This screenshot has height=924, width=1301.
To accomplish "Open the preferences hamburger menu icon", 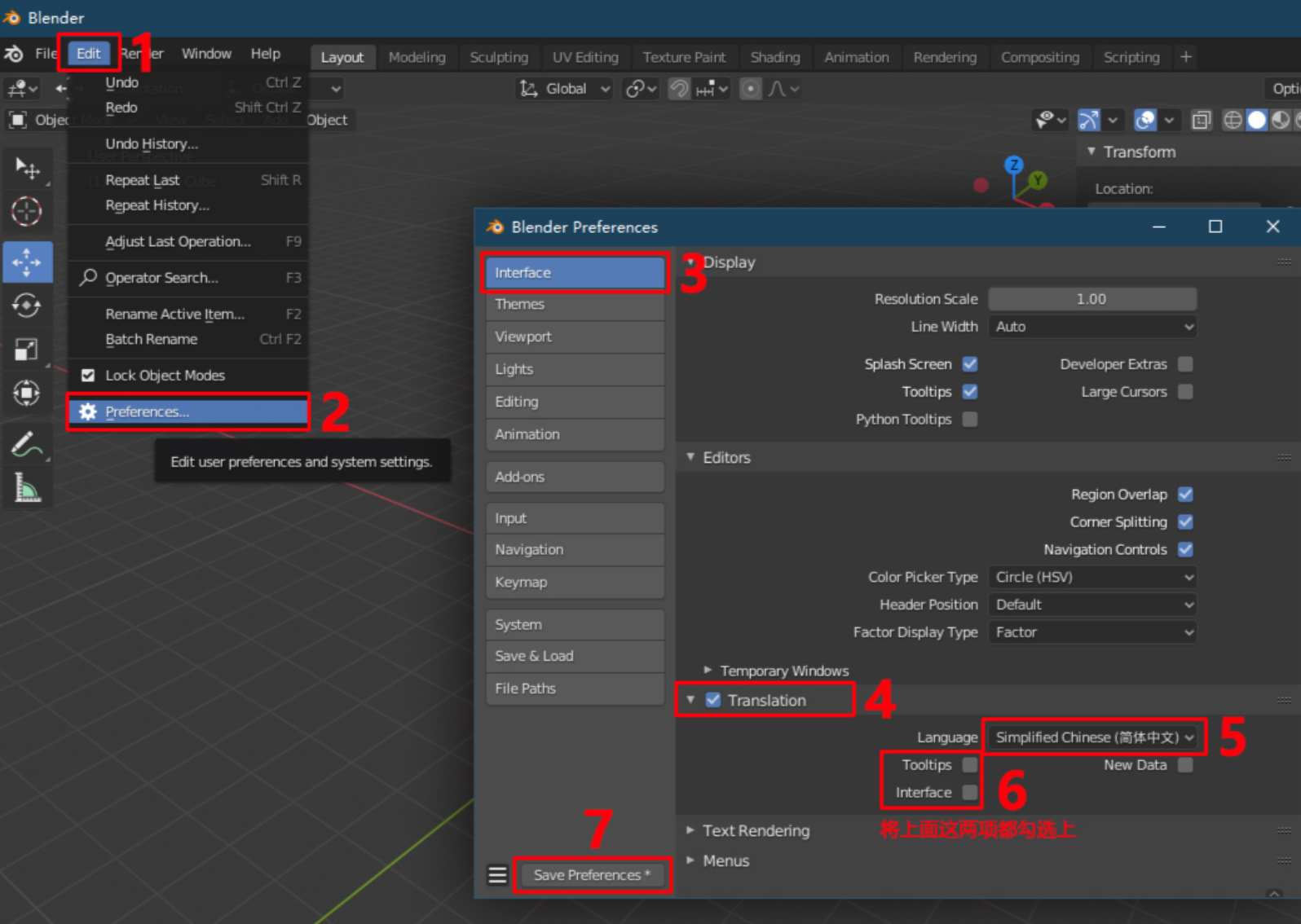I will [498, 875].
